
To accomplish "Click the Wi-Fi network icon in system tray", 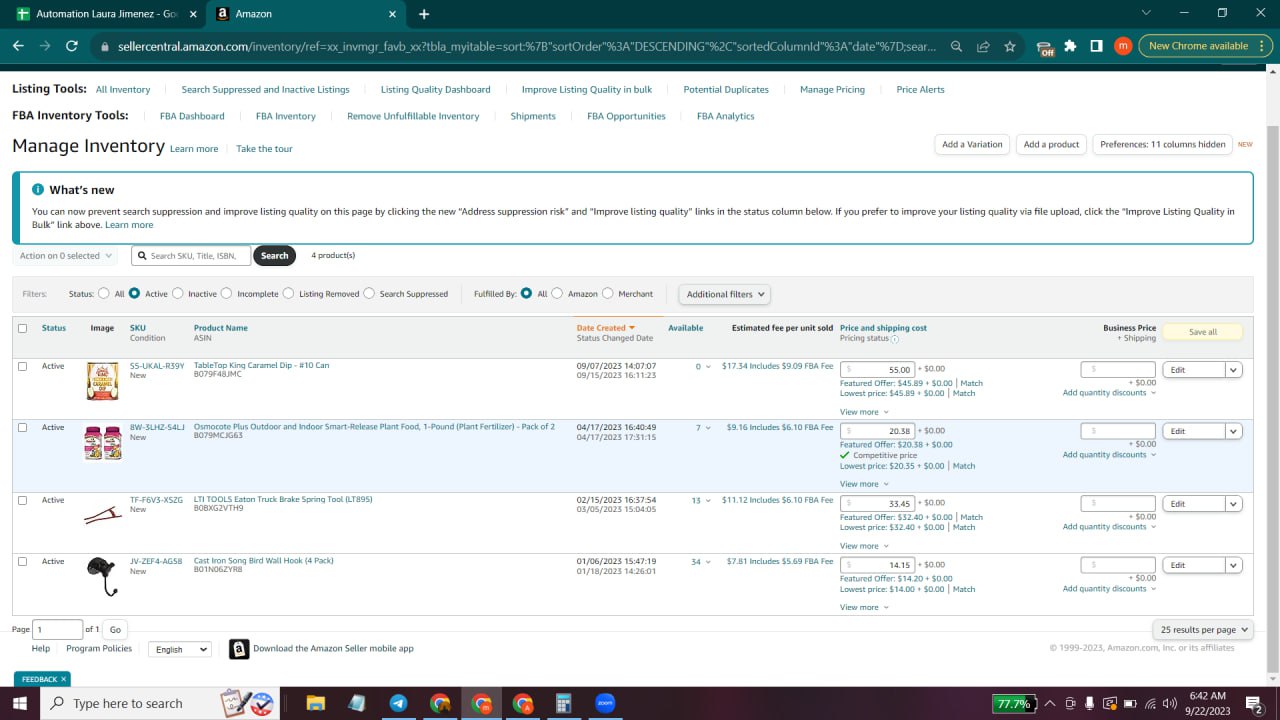I will coord(1151,703).
